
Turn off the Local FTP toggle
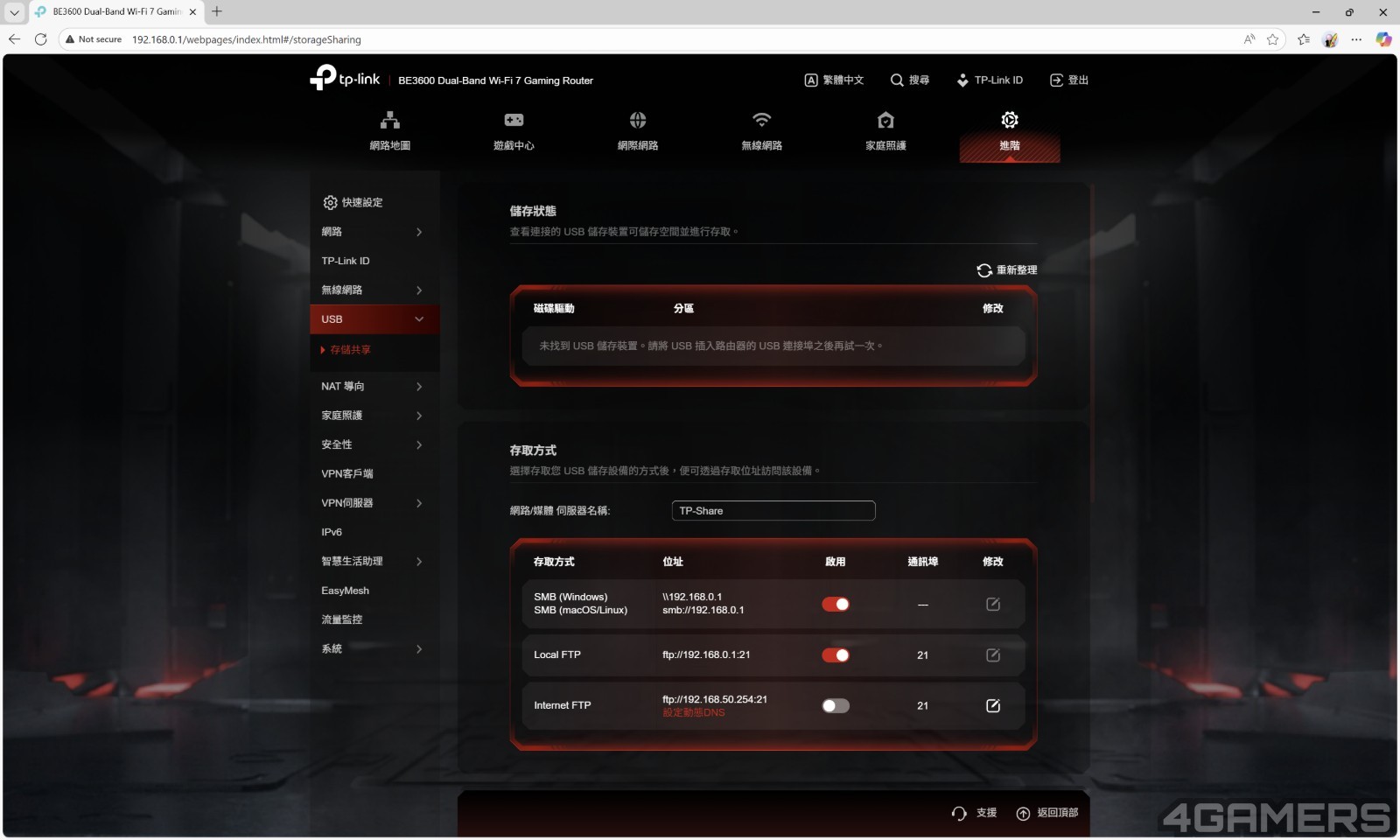tap(836, 655)
